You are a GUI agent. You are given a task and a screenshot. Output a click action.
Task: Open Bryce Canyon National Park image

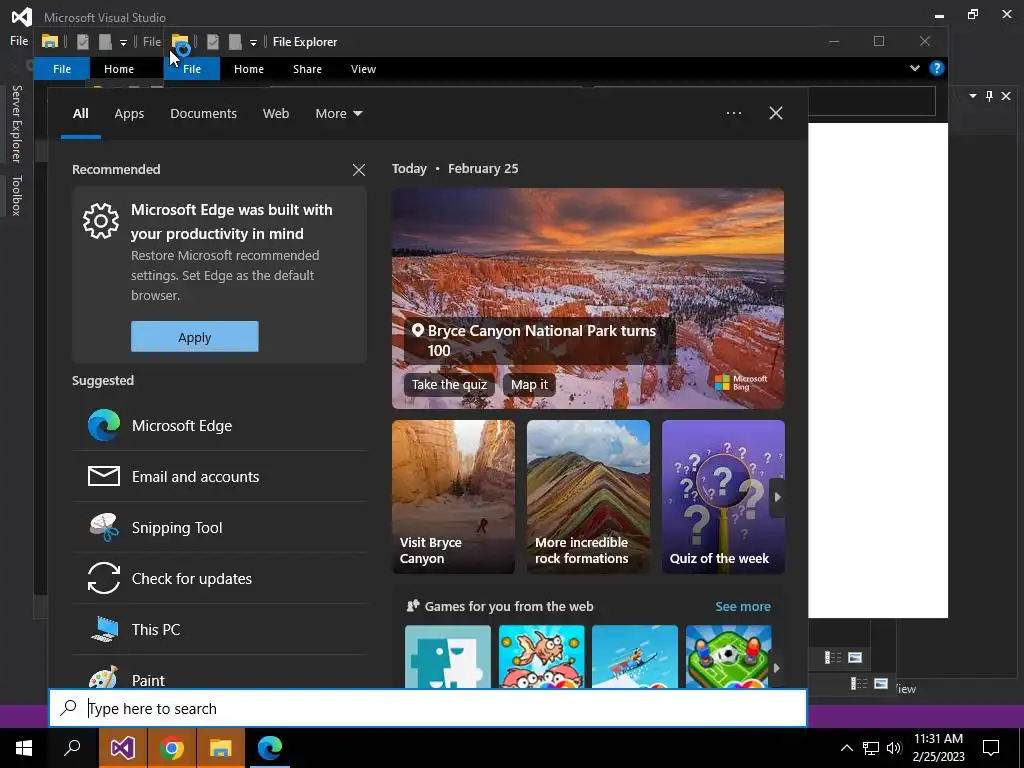(x=588, y=298)
